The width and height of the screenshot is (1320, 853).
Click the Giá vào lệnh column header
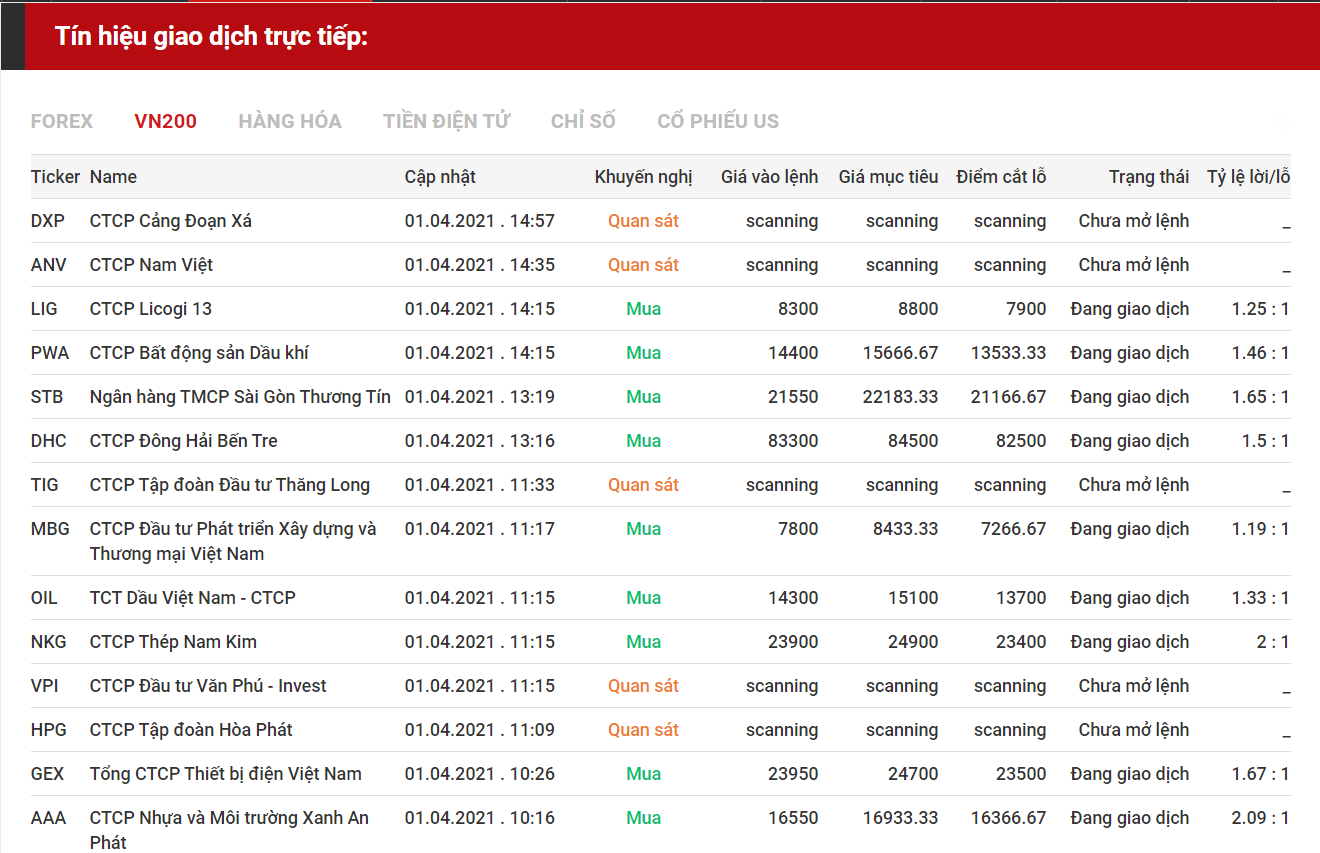click(x=769, y=177)
